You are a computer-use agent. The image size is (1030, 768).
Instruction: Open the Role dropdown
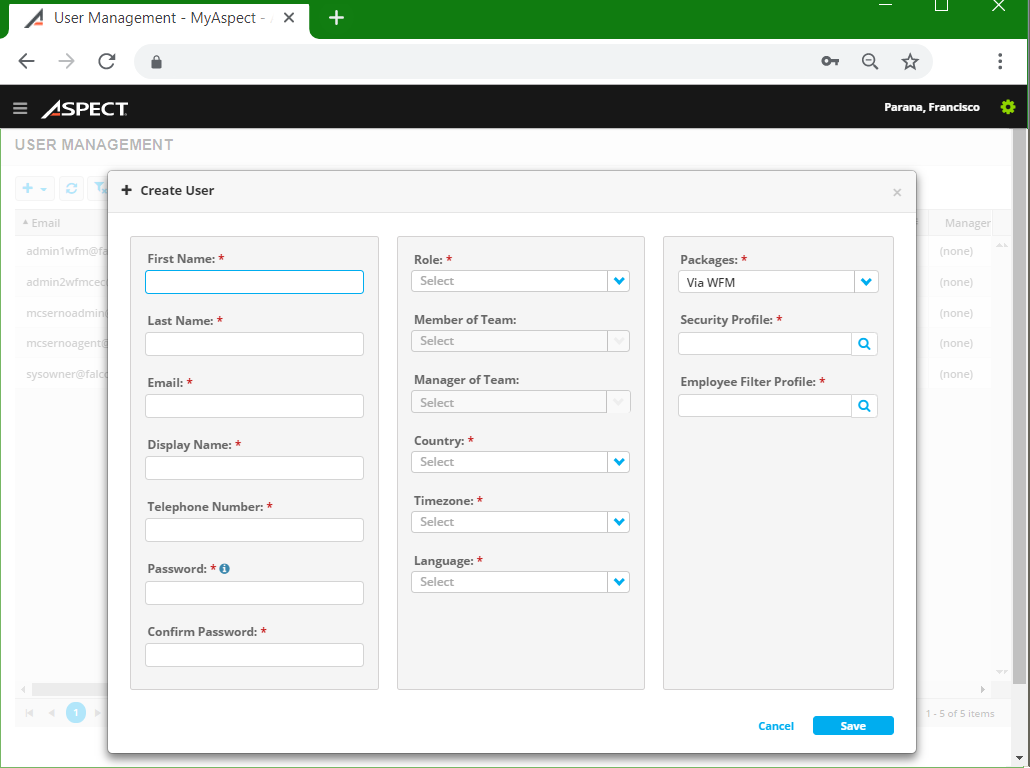(619, 281)
